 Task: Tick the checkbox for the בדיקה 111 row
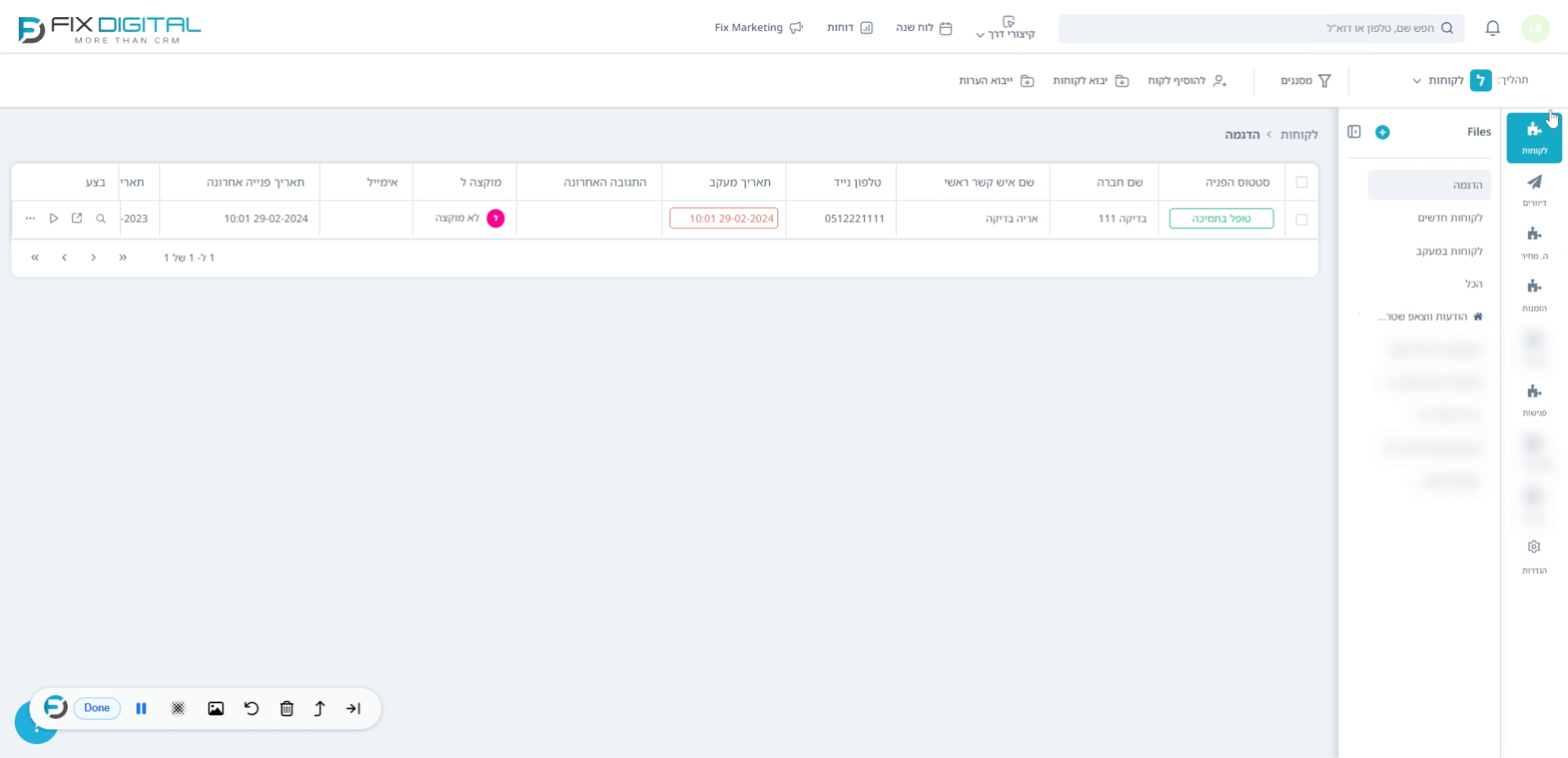1302,220
